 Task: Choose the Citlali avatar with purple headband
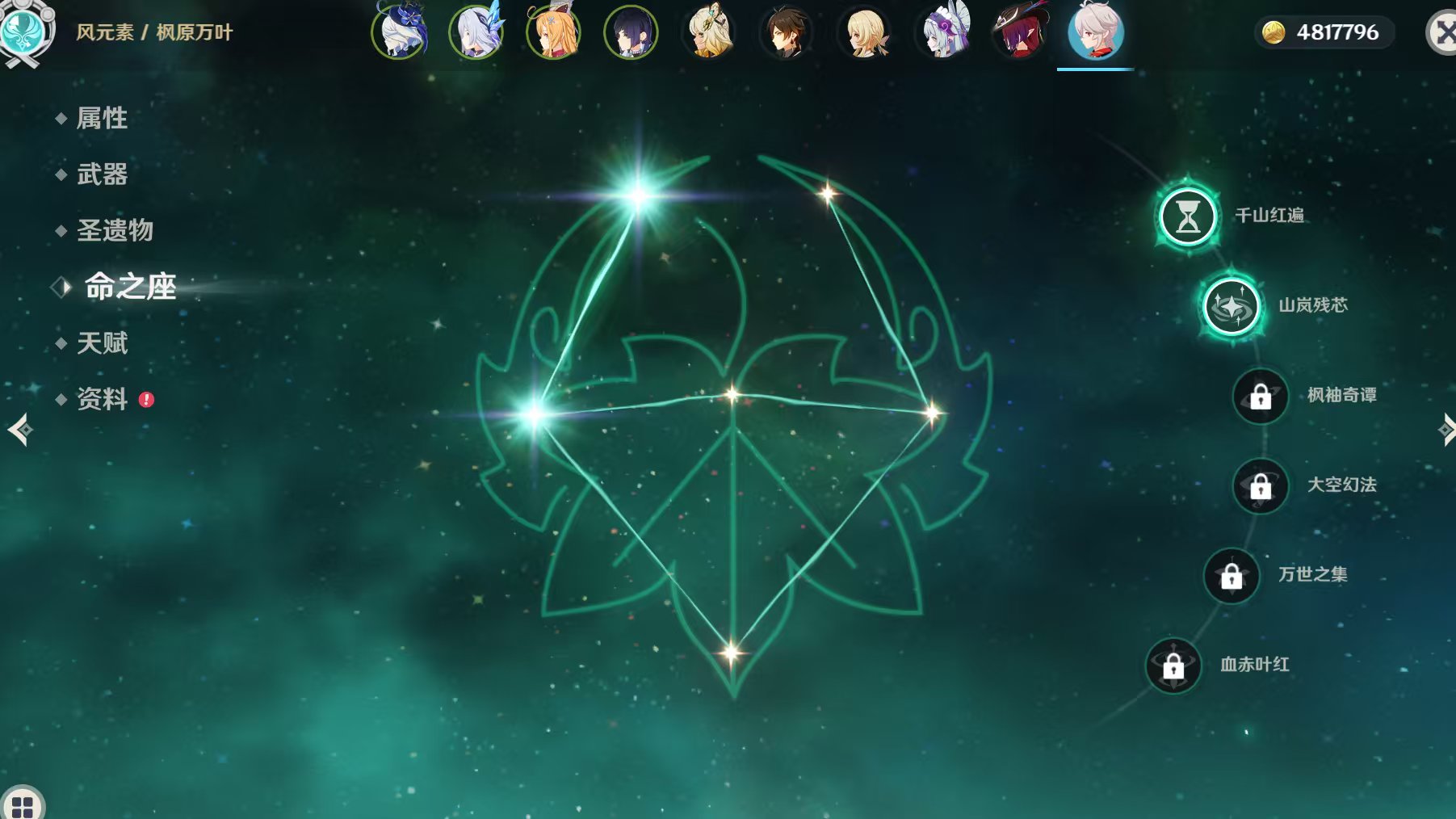942,33
